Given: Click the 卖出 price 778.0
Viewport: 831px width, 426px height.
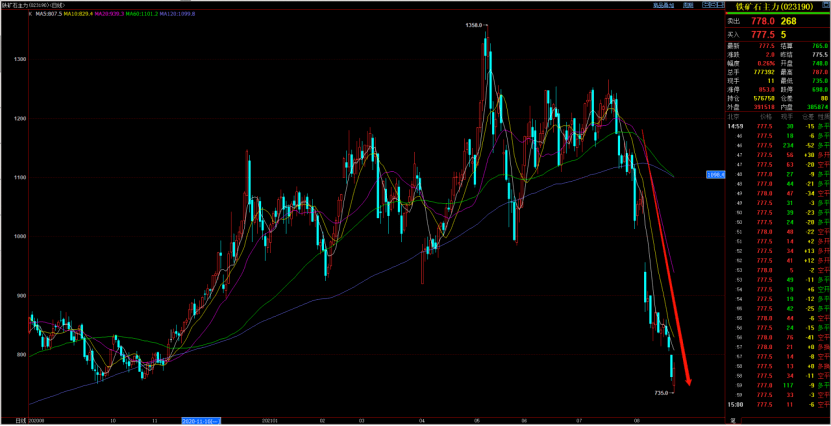Looking at the screenshot, I should 764,21.
